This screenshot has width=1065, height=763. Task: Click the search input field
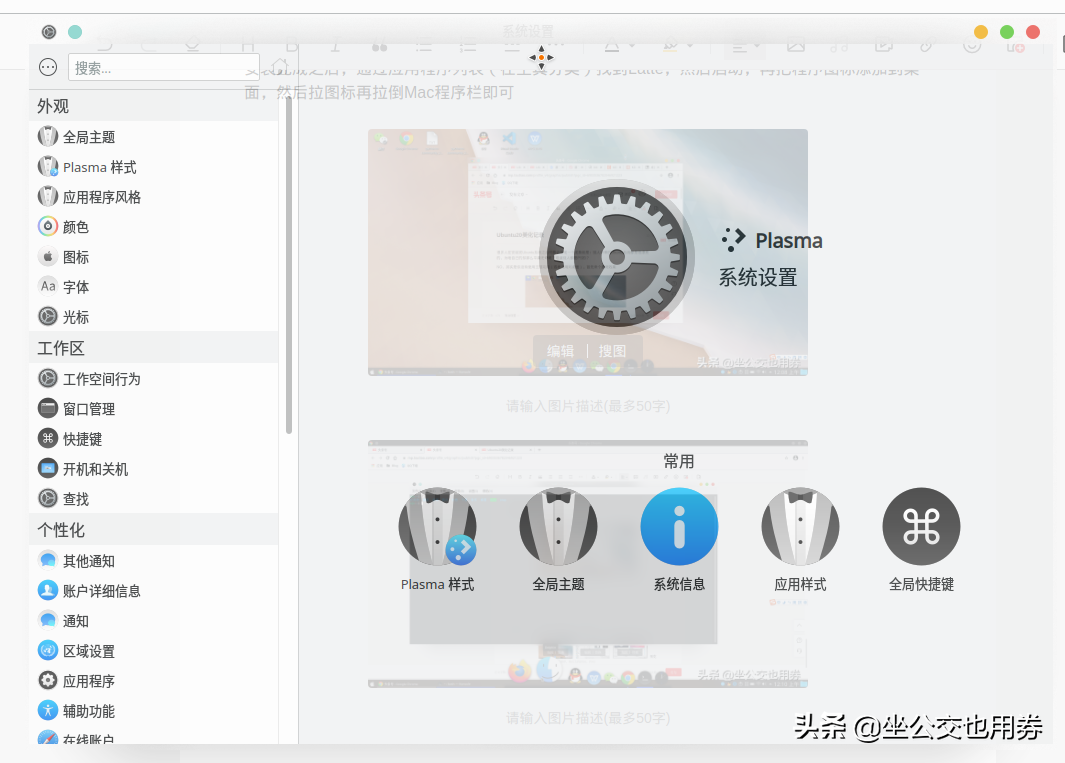point(163,67)
